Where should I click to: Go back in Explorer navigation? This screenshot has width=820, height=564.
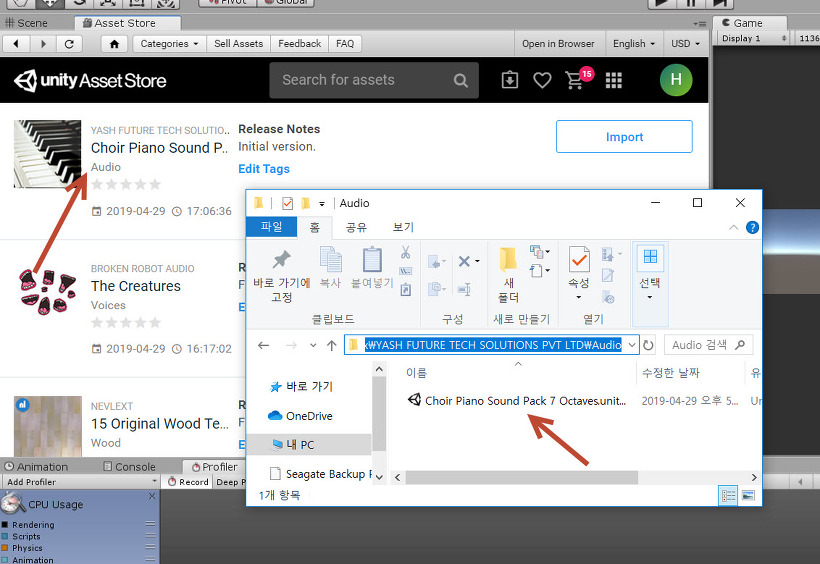point(264,345)
